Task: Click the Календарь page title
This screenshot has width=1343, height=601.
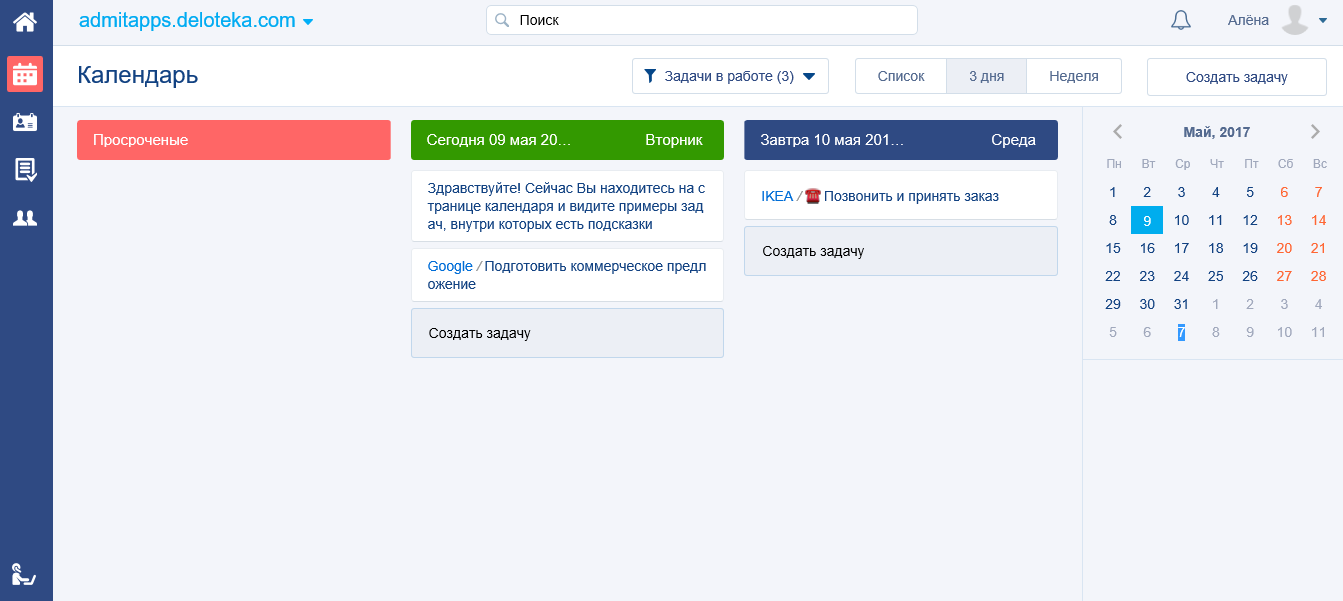Action: coord(138,75)
